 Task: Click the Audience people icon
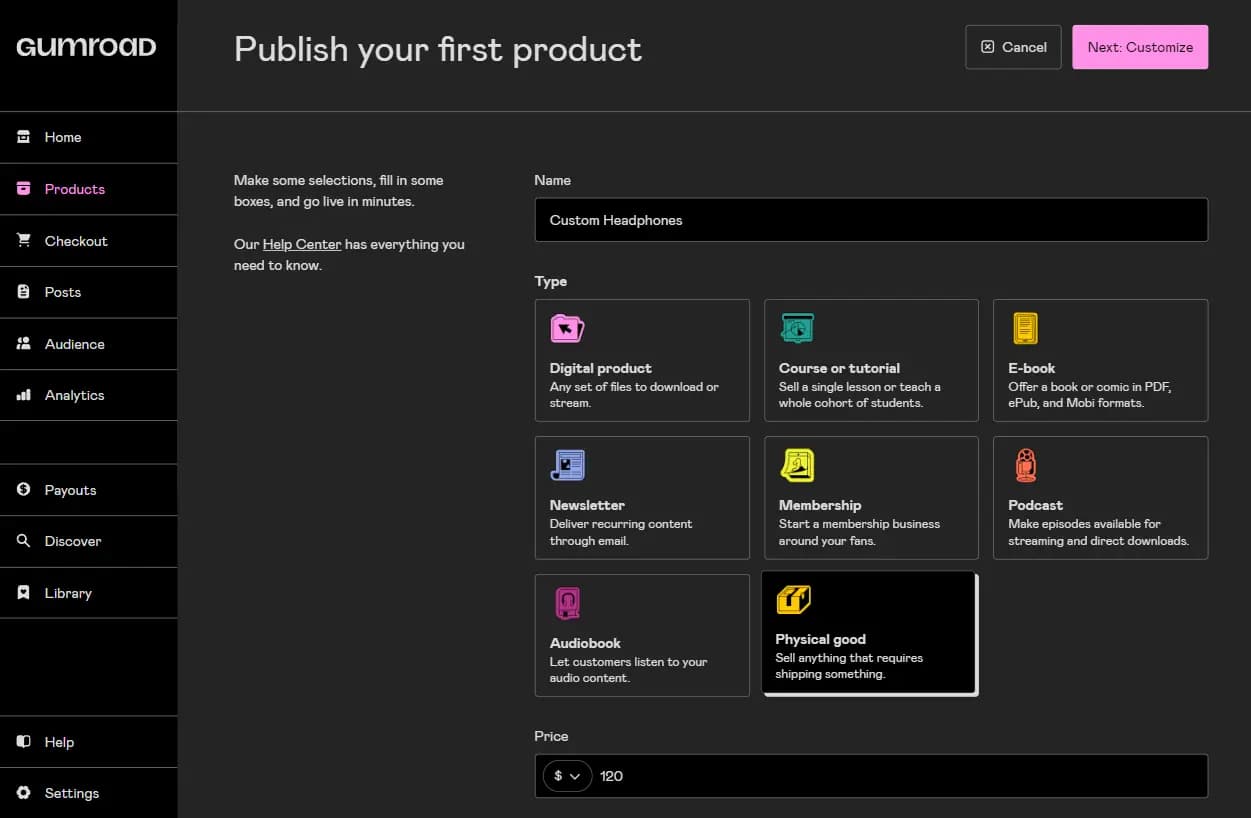24,343
